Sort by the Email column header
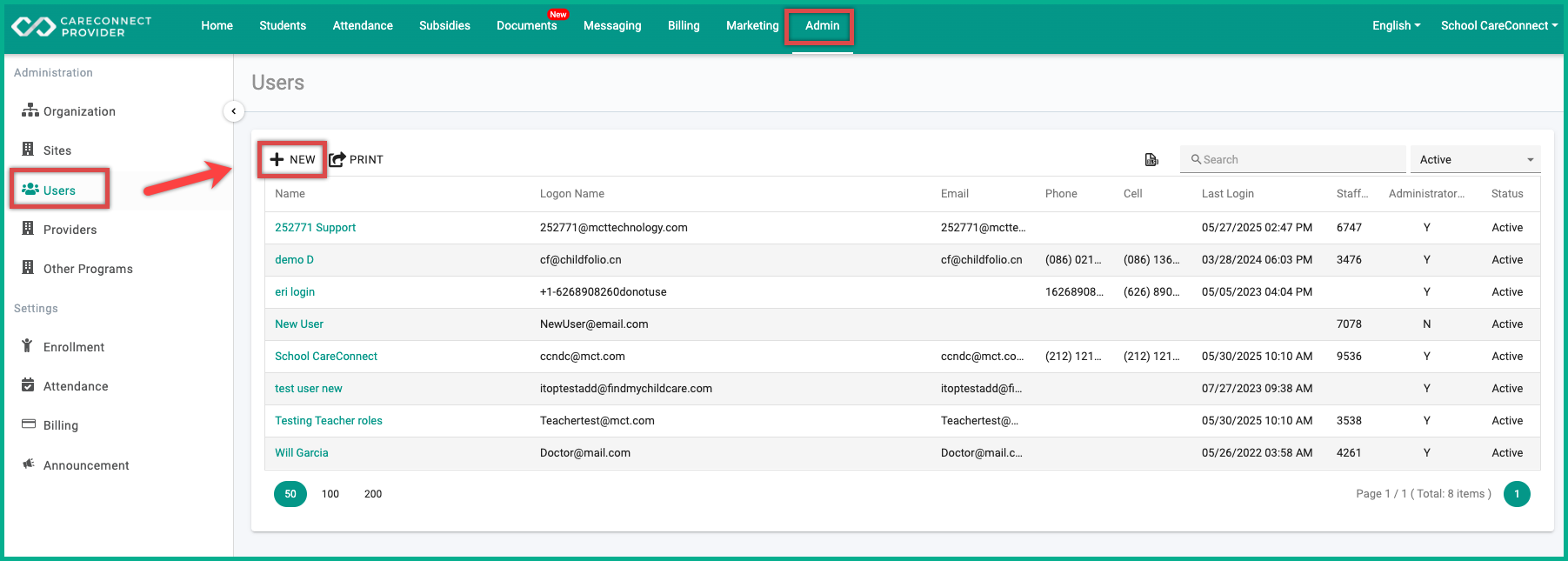 (954, 193)
